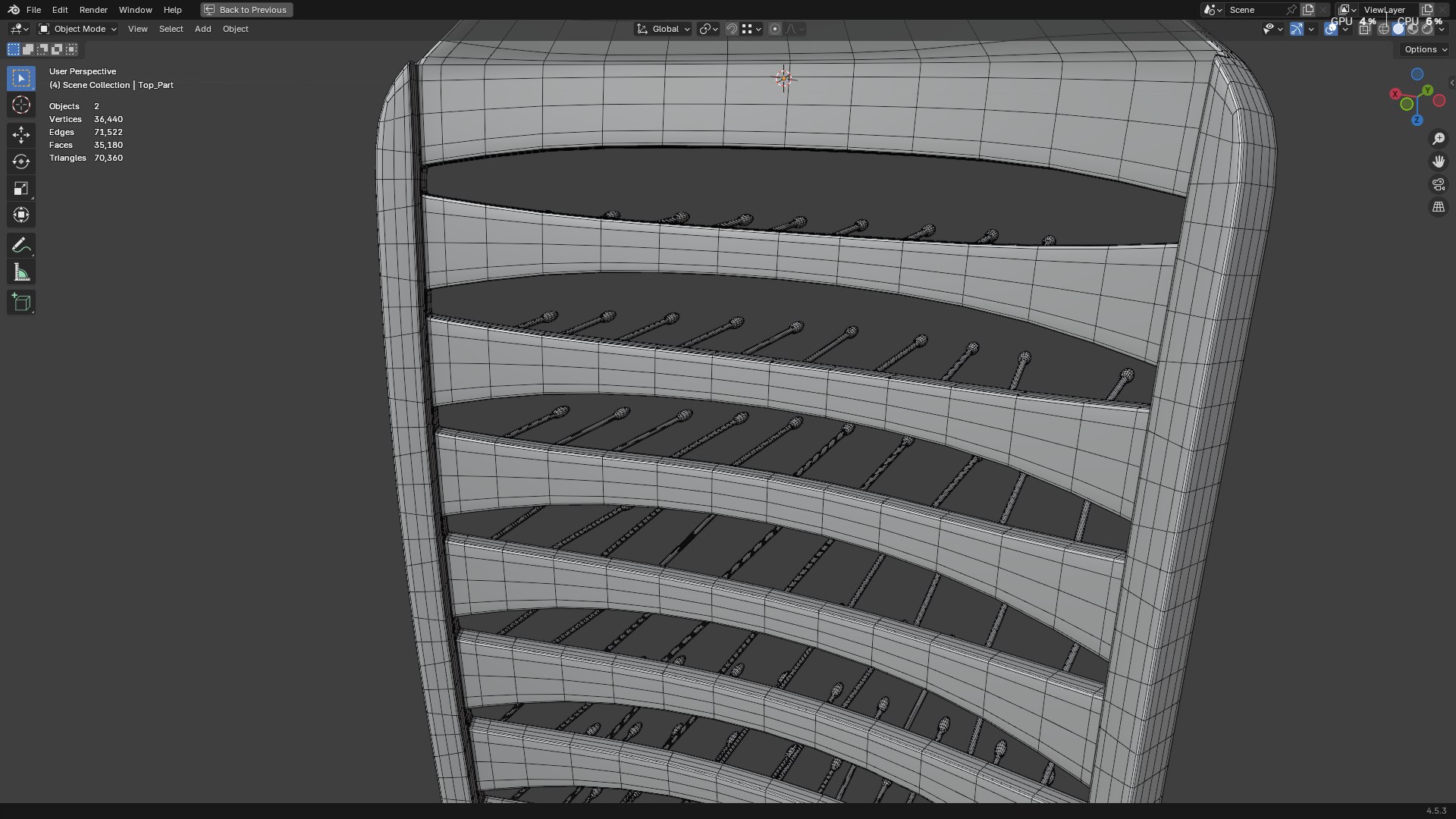Toggle X-ray mode

(1365, 29)
